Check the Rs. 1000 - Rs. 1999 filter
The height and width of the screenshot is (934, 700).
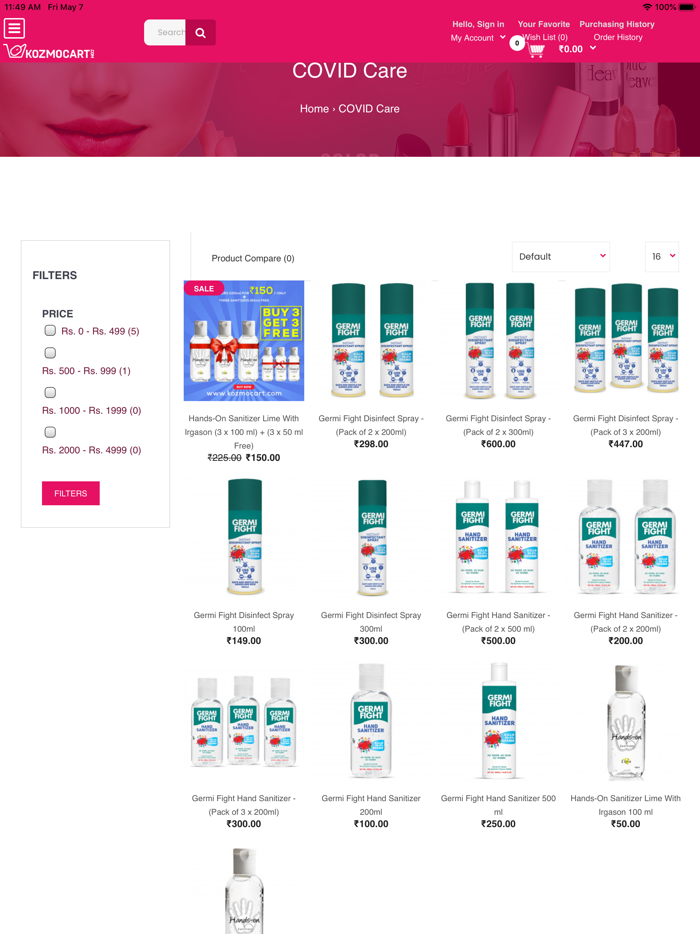coord(50,393)
